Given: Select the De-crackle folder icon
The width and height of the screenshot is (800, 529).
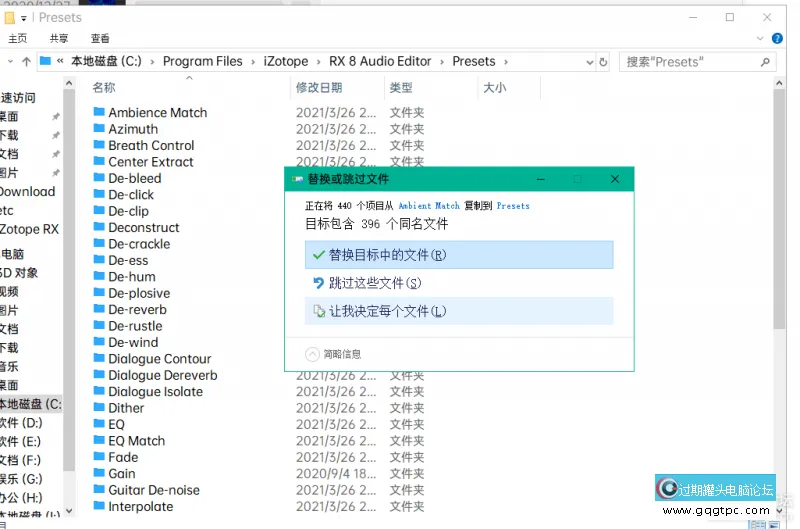Looking at the screenshot, I should coord(99,243).
